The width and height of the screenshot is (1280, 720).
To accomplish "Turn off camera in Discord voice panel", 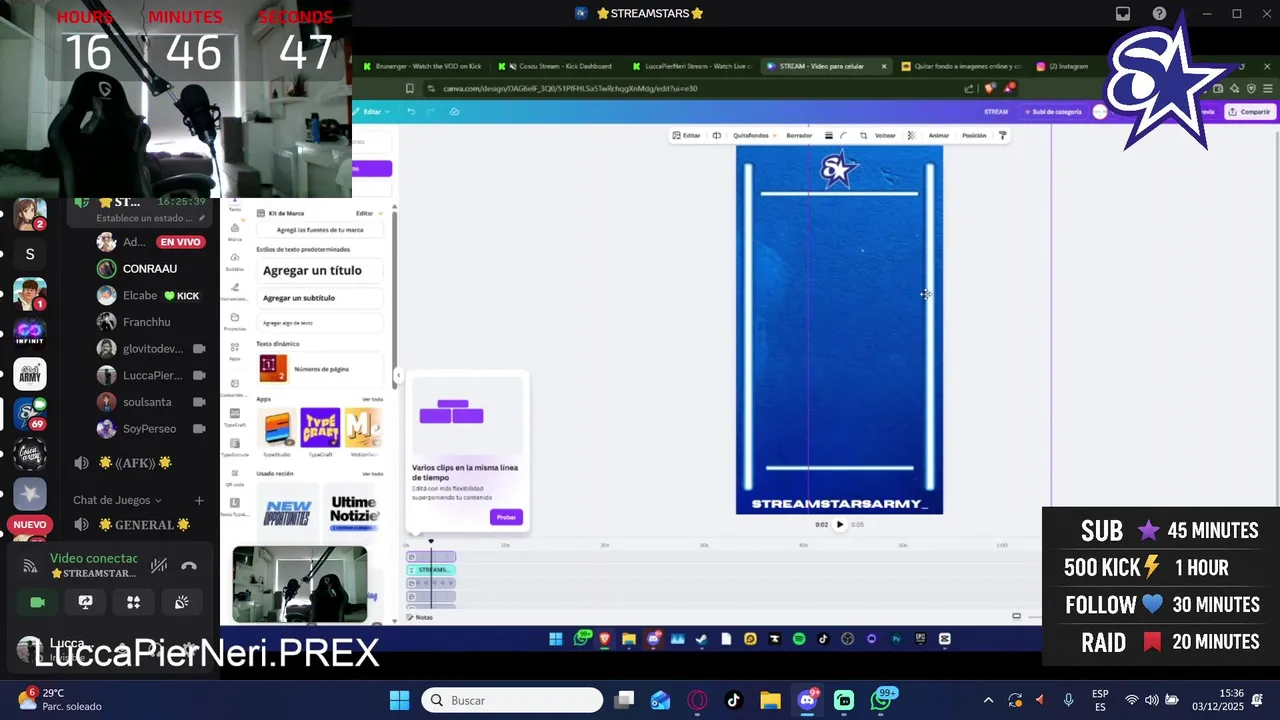I will click(x=38, y=602).
